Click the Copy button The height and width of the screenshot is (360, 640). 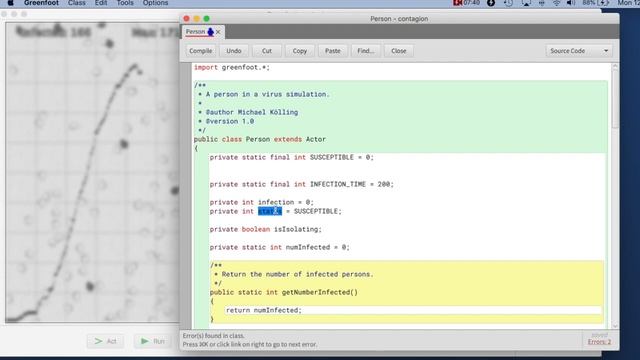[x=300, y=51]
